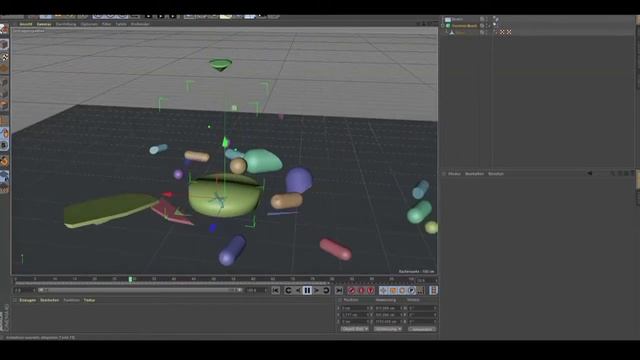Click the attribute manager back arrow
The height and width of the screenshot is (360, 640).
point(589,173)
